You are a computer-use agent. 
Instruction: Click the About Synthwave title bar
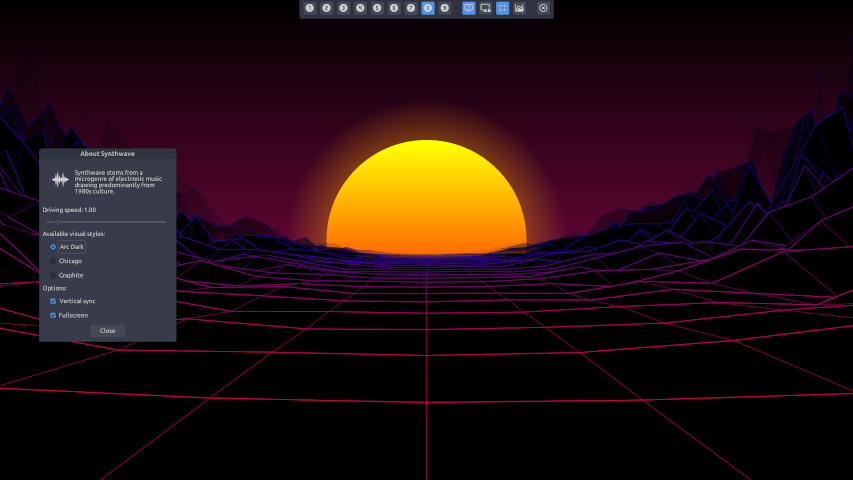point(107,154)
